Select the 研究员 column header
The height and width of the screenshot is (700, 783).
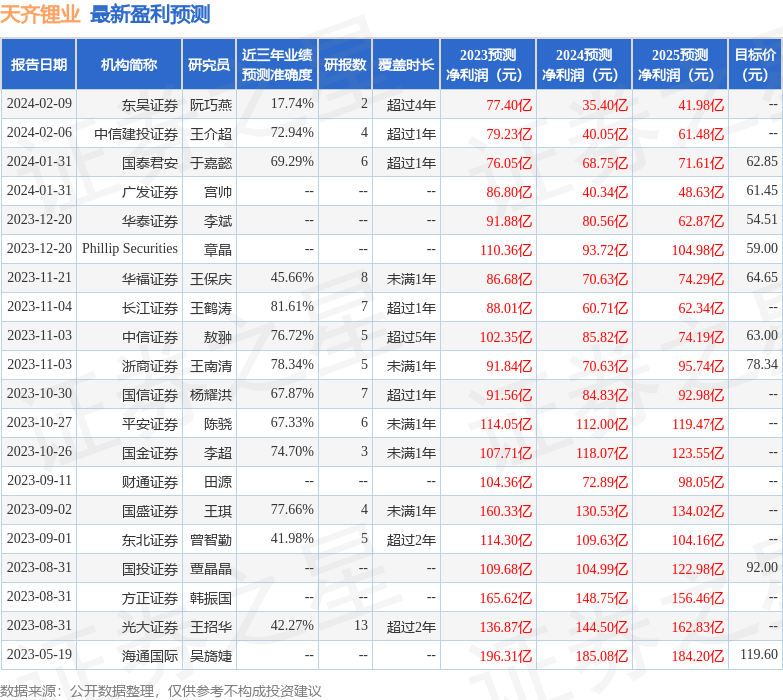[209, 64]
